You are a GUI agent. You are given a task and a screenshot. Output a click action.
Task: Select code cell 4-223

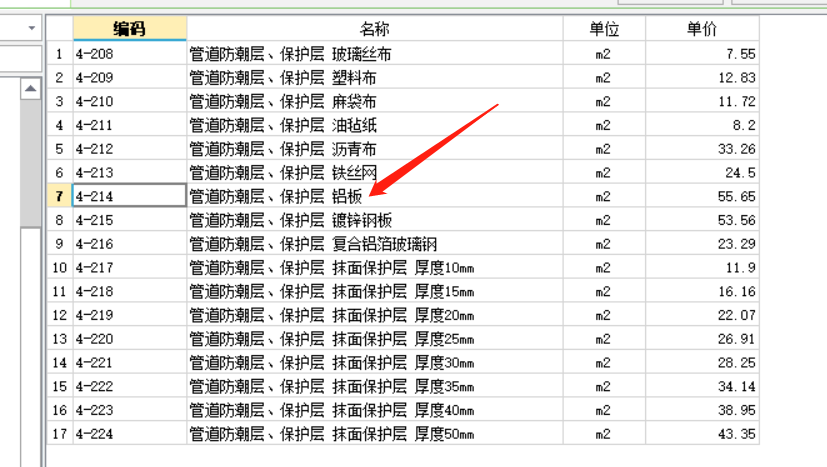[130, 410]
